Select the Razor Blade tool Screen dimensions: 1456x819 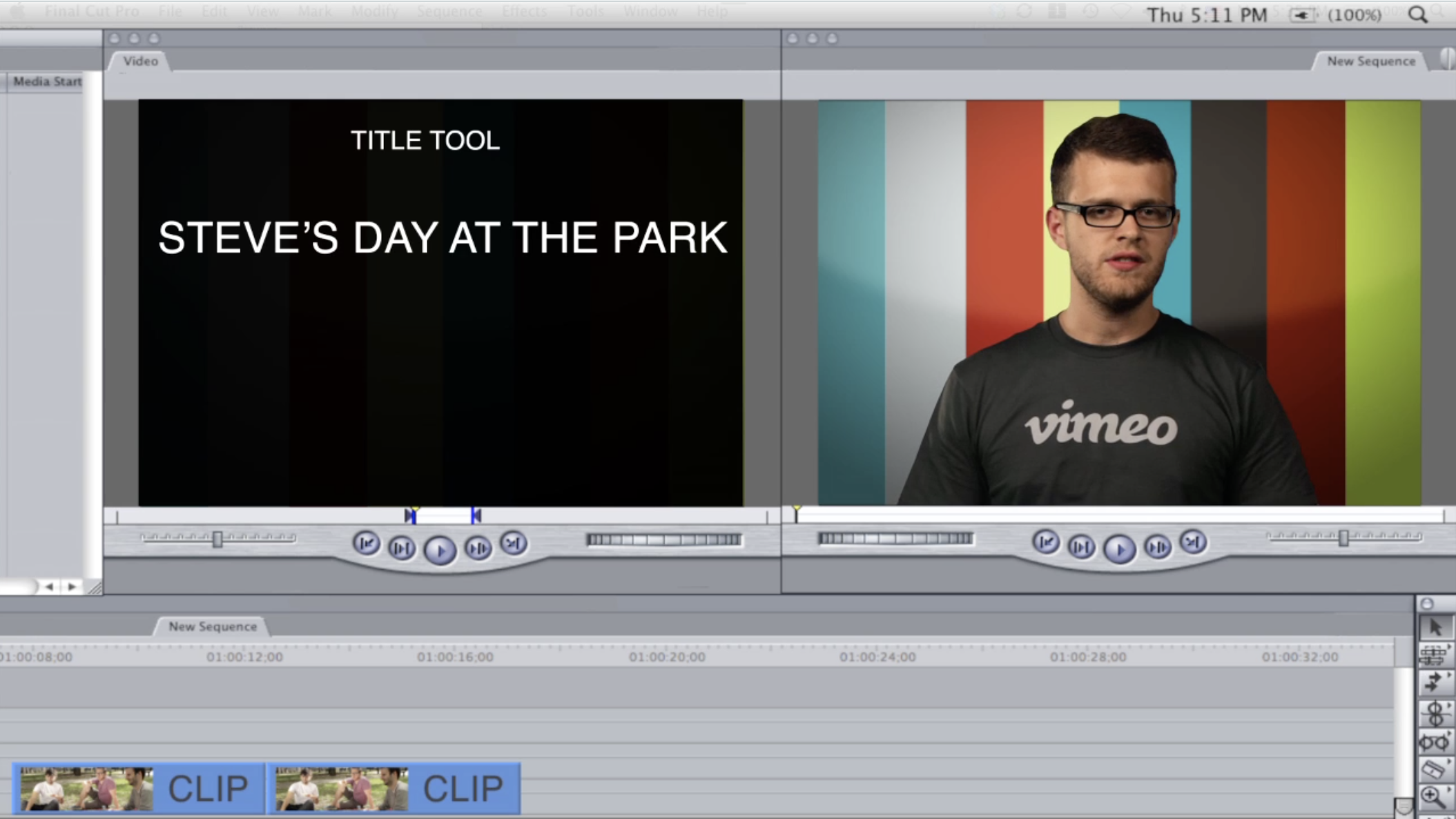coord(1434,769)
